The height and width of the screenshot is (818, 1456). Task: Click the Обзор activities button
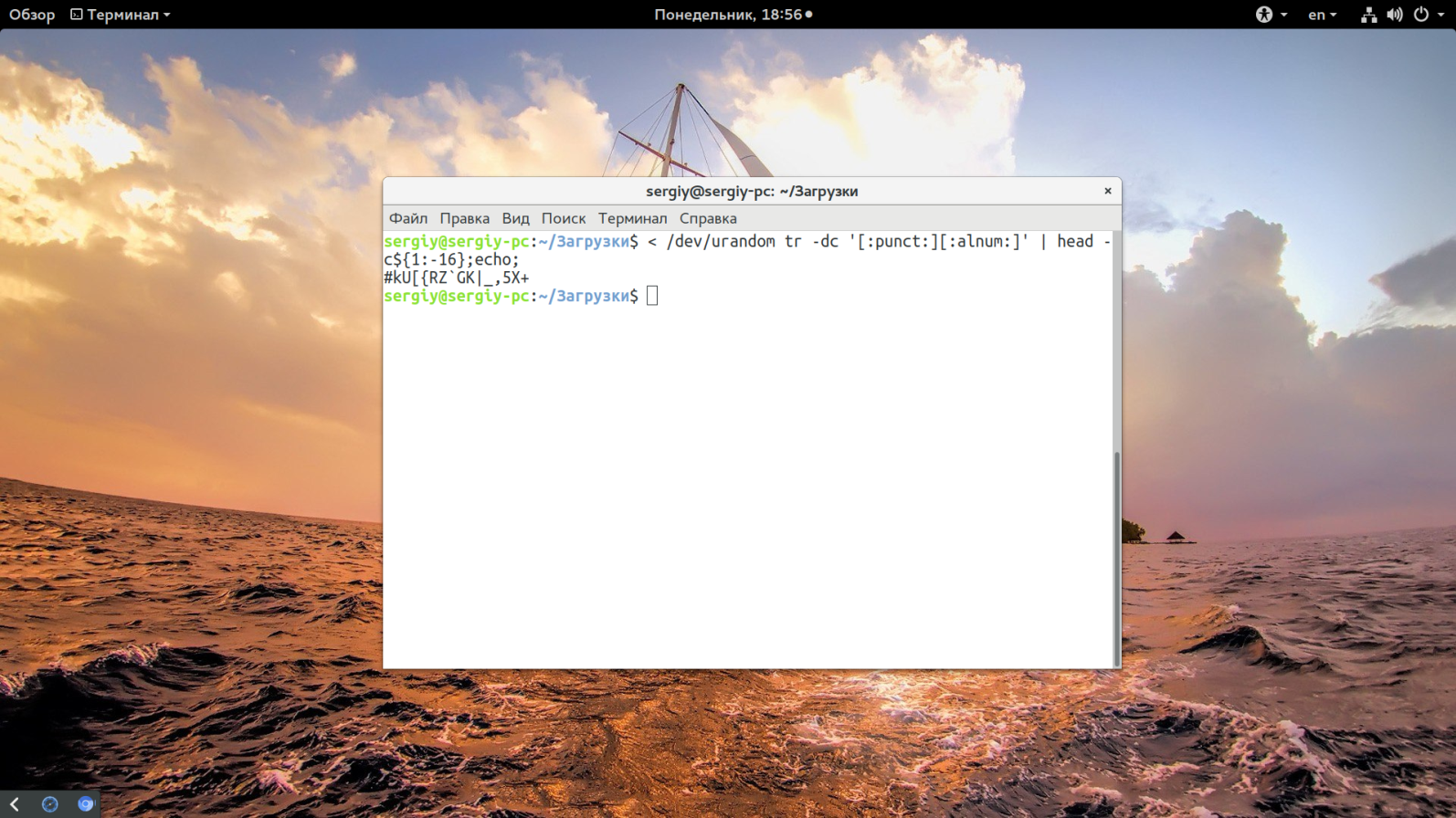[x=32, y=15]
